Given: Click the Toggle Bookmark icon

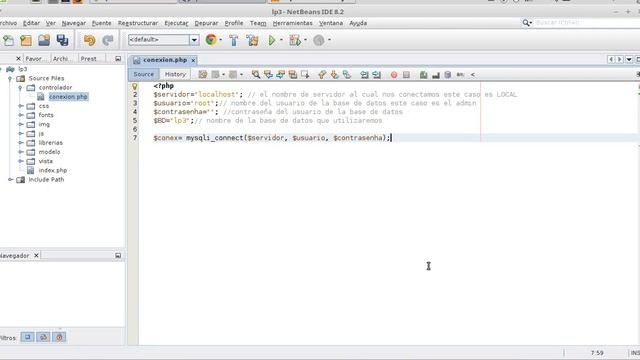Looking at the screenshot, I should click(x=347, y=74).
